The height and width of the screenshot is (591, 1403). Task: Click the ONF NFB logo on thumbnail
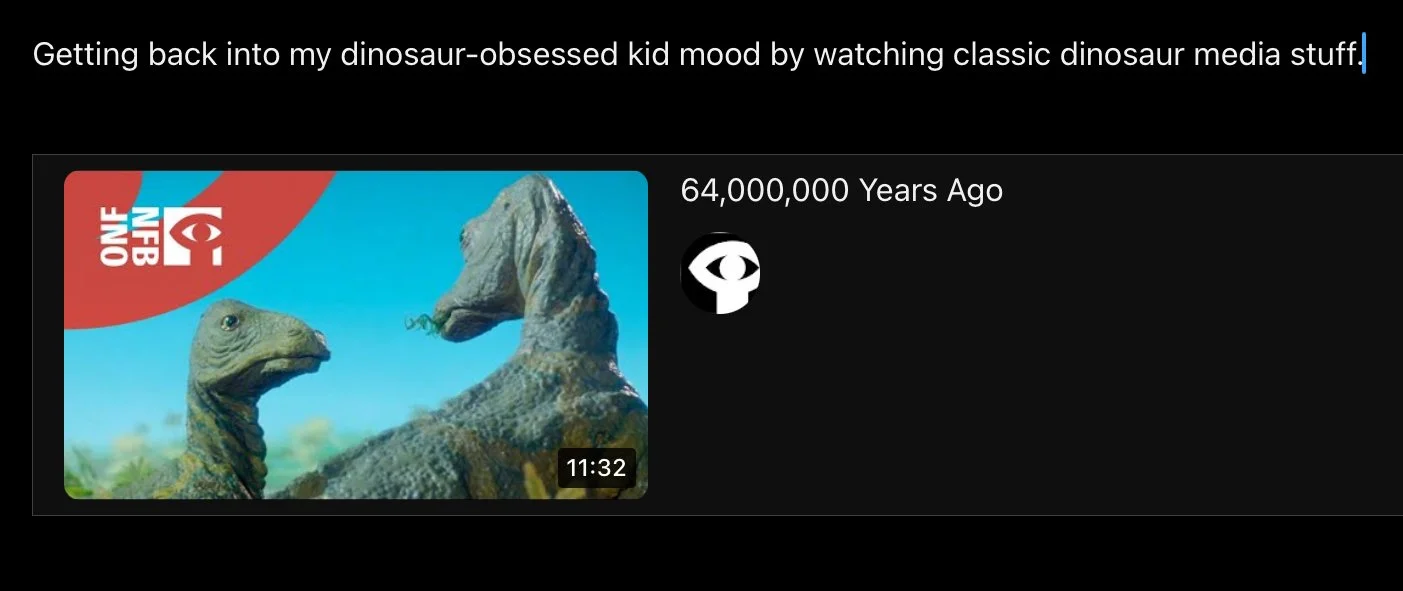click(161, 237)
